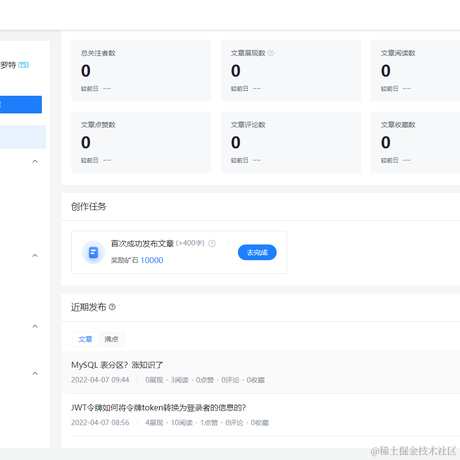460x460 pixels.
Task: Open help icon next to 首次成功发布文章
Action: (212, 244)
